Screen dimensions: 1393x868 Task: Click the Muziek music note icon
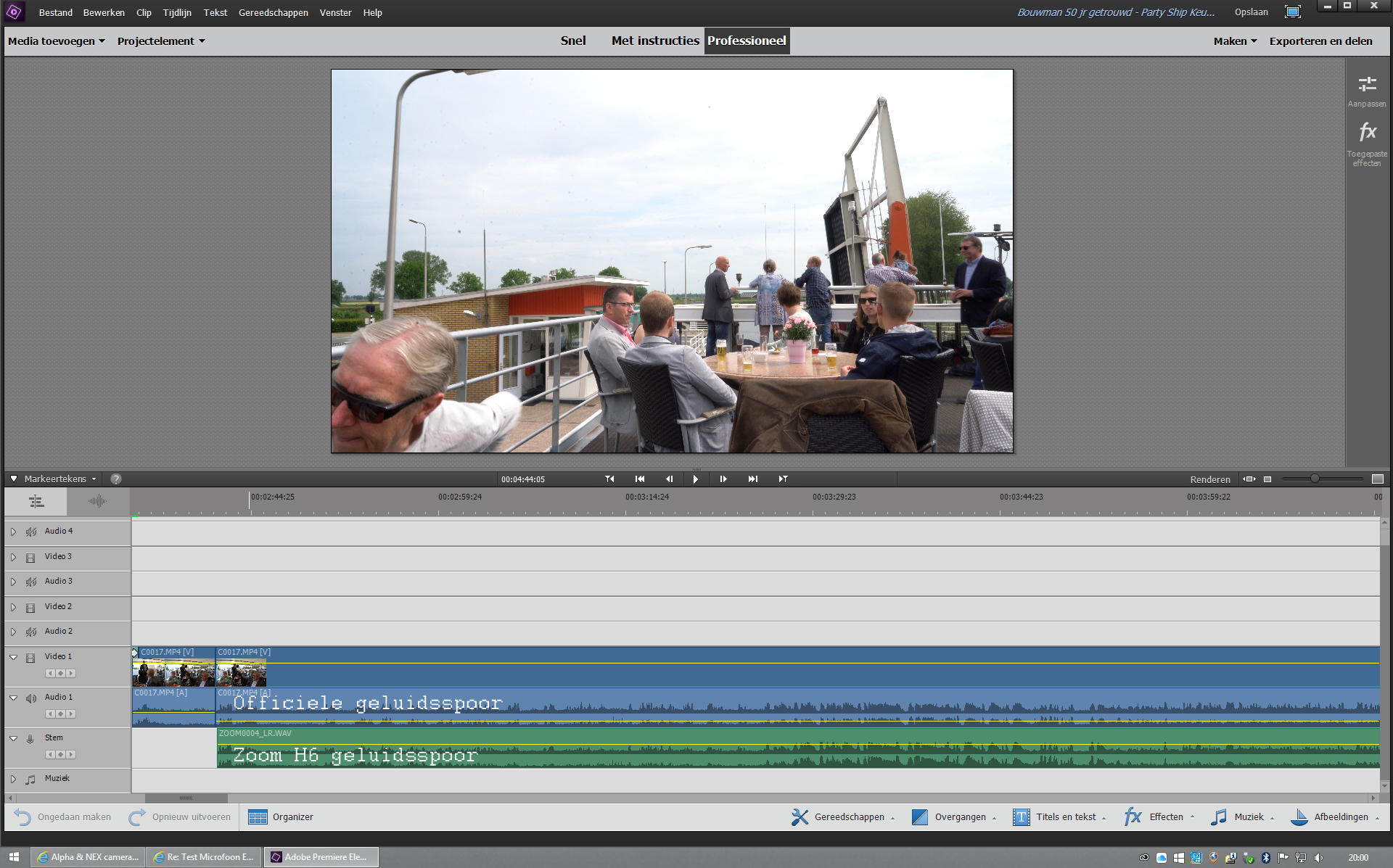click(x=30, y=780)
